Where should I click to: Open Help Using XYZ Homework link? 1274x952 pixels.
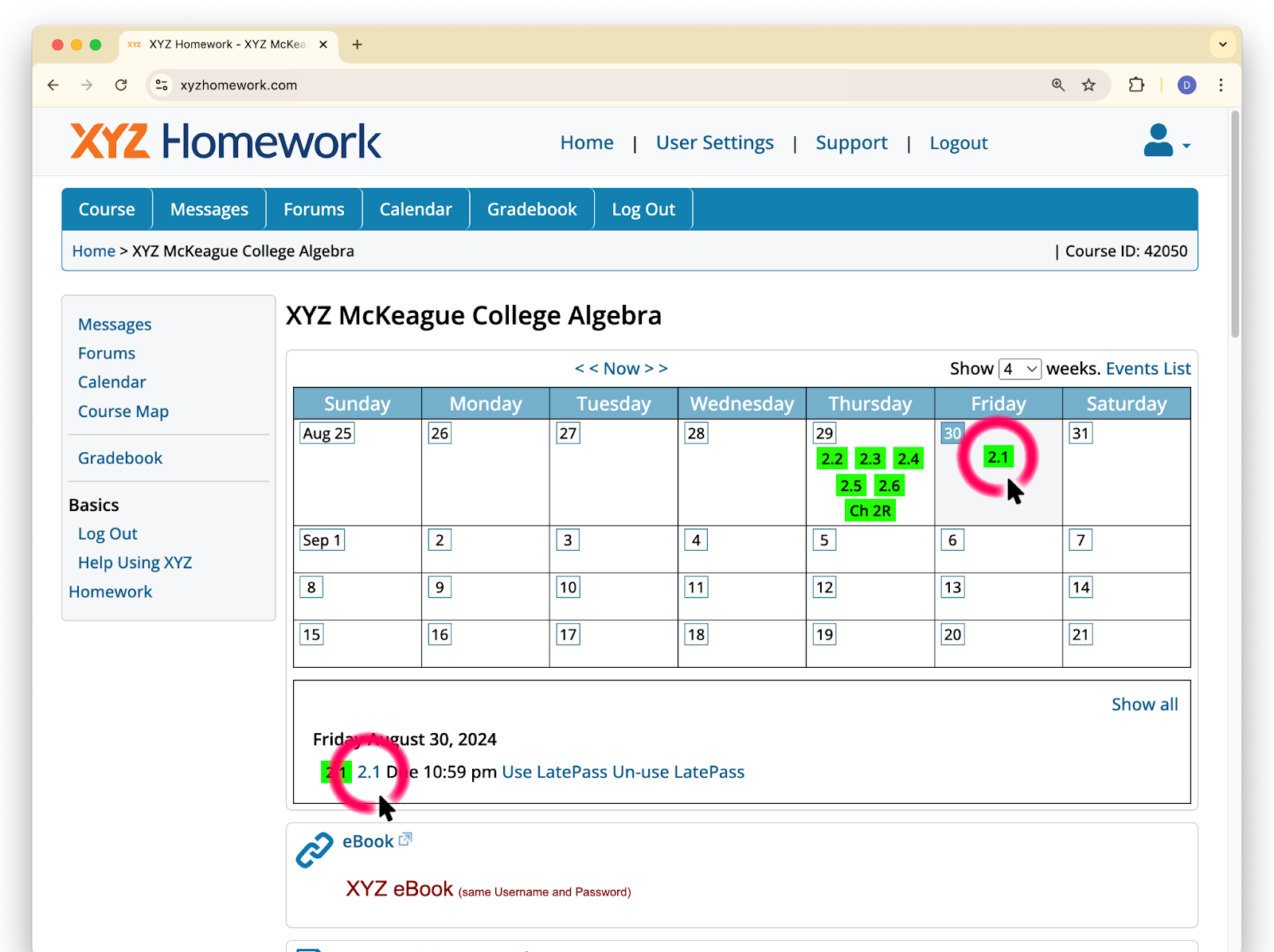131,577
